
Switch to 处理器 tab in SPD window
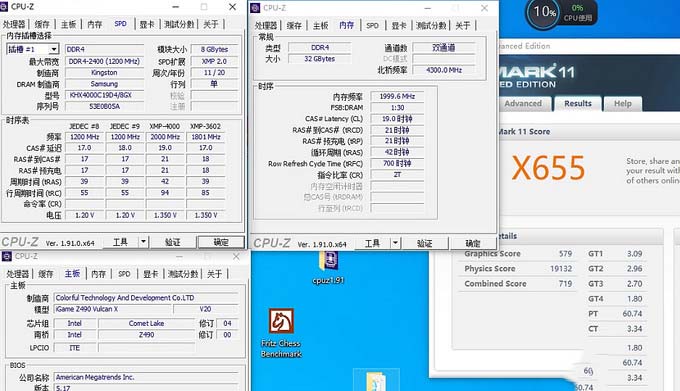point(14,24)
